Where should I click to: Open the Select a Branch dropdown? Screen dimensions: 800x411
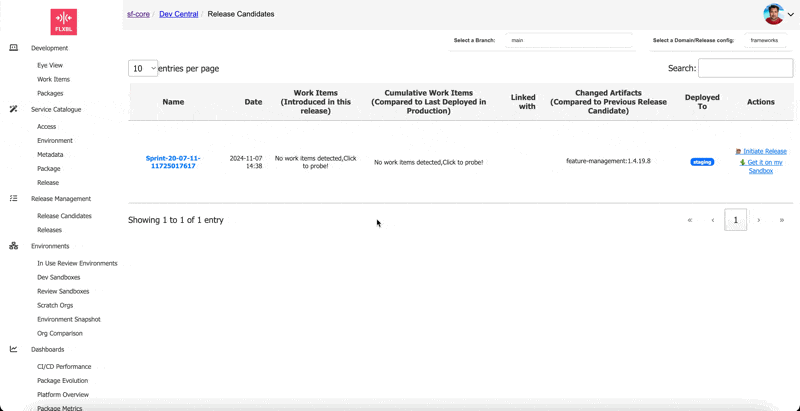568,41
